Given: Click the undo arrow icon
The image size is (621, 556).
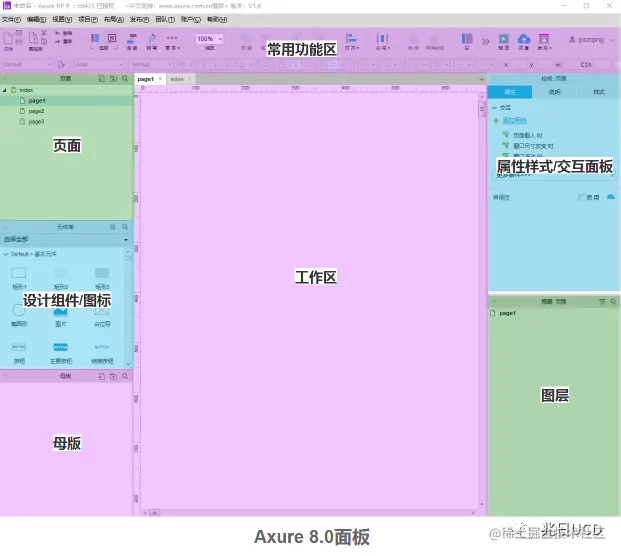Looking at the screenshot, I should pos(58,33).
